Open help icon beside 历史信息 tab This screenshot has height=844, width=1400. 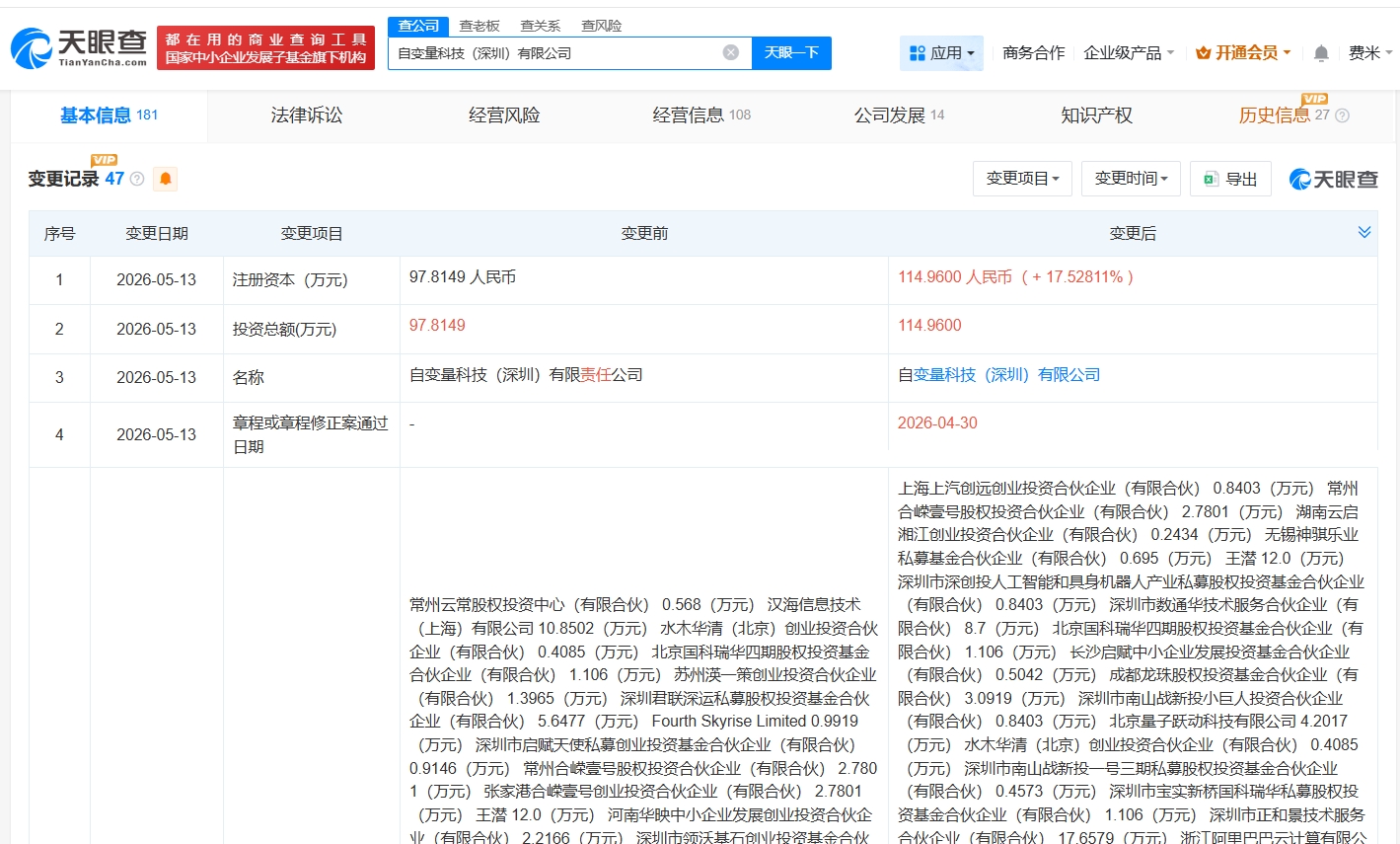1342,115
